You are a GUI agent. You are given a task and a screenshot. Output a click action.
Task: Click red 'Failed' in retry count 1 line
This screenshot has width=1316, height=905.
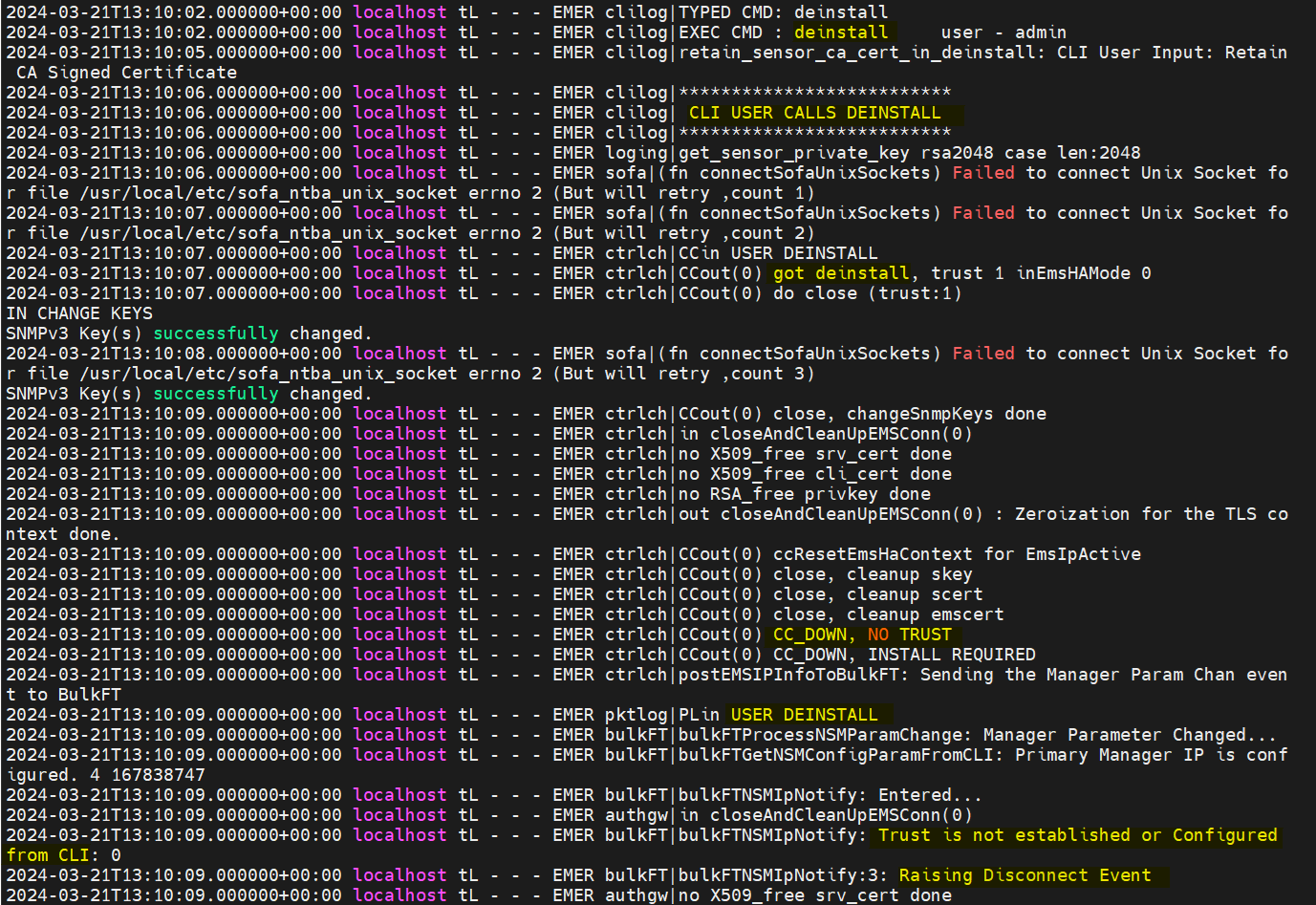point(983,173)
